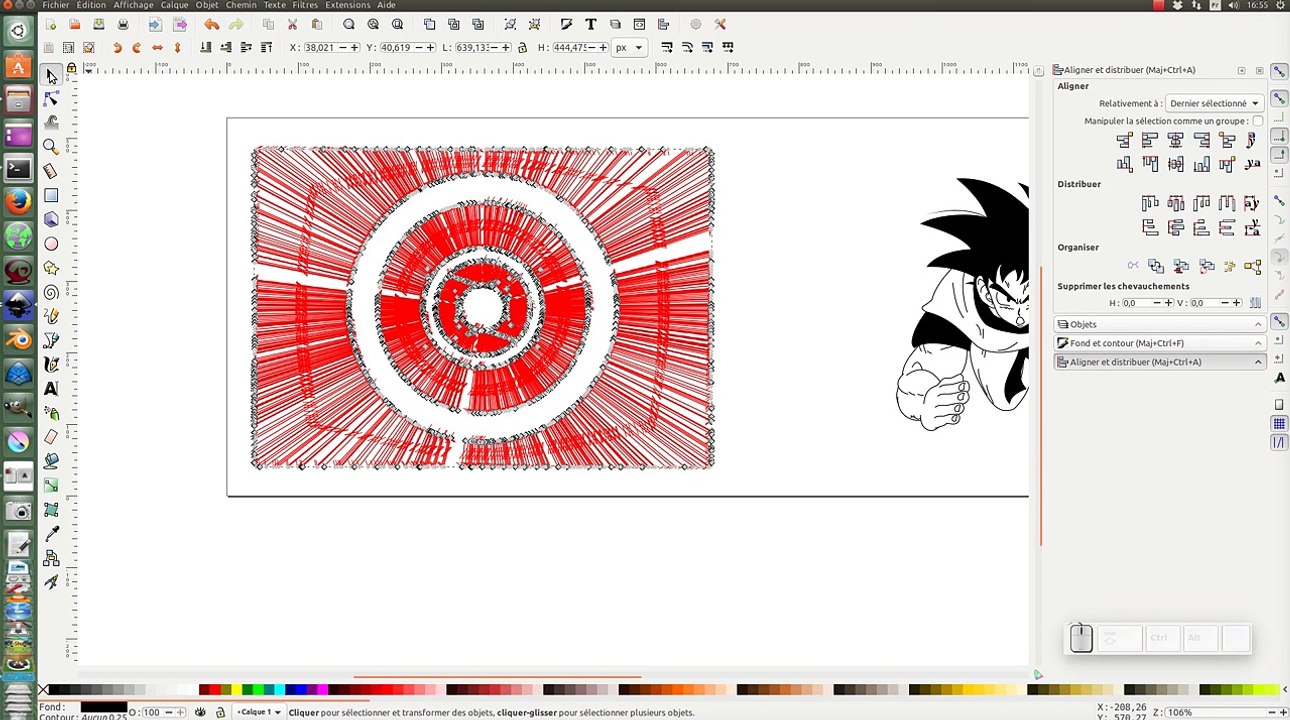
Task: Open the Calque menu
Action: point(174,5)
